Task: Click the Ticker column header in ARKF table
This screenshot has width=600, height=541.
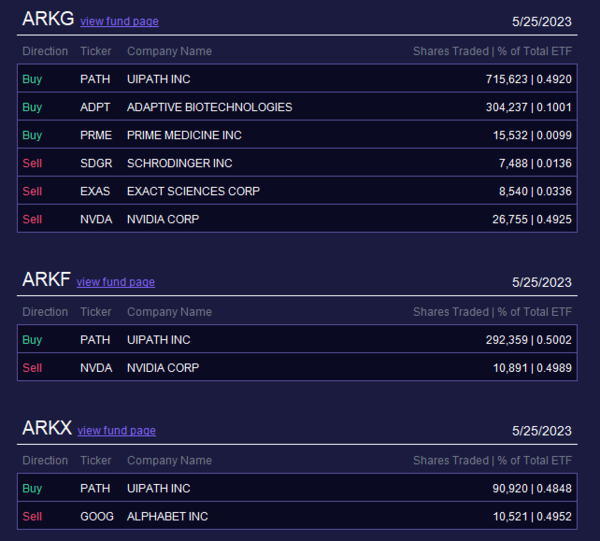Action: click(x=96, y=312)
